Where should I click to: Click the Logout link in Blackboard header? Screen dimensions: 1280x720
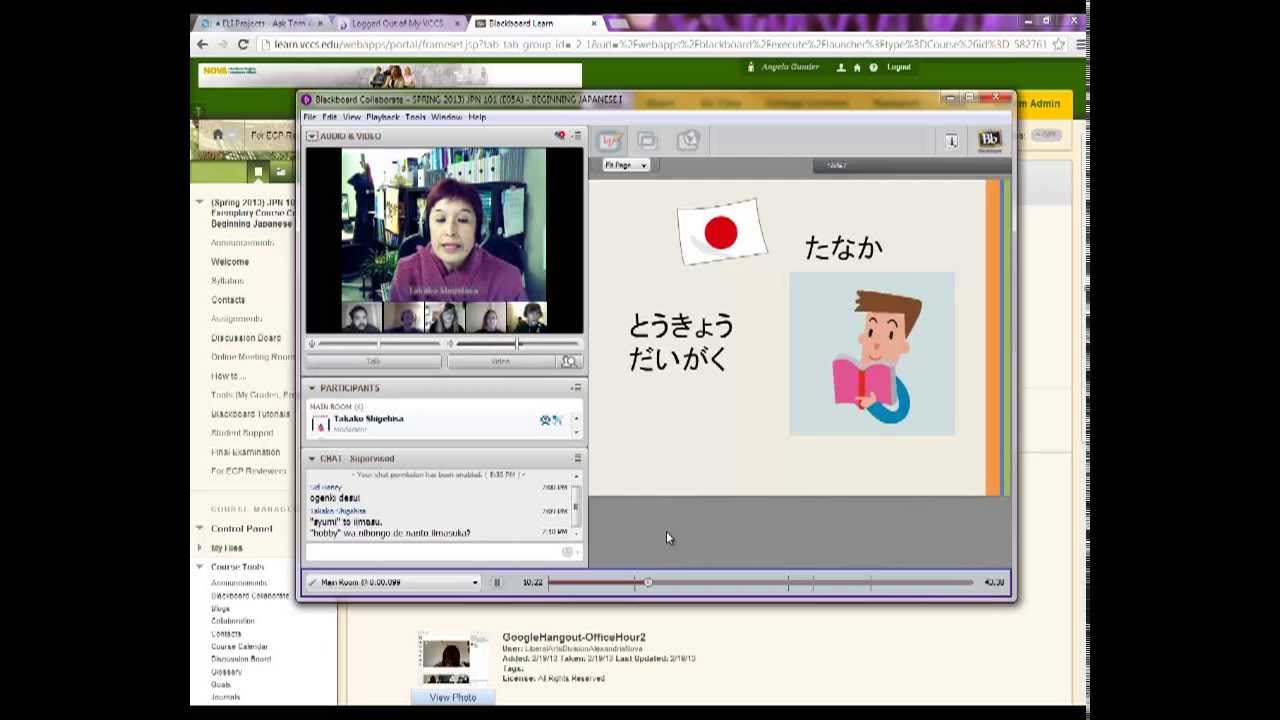click(x=898, y=67)
